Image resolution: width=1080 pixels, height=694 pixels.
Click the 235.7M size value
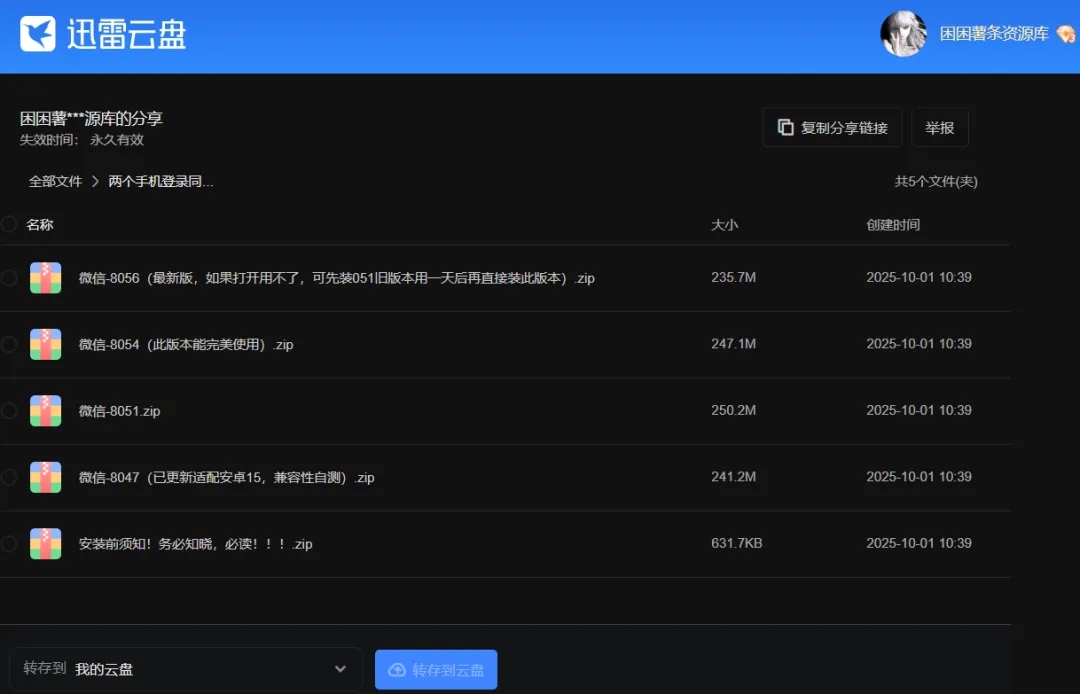click(x=734, y=277)
